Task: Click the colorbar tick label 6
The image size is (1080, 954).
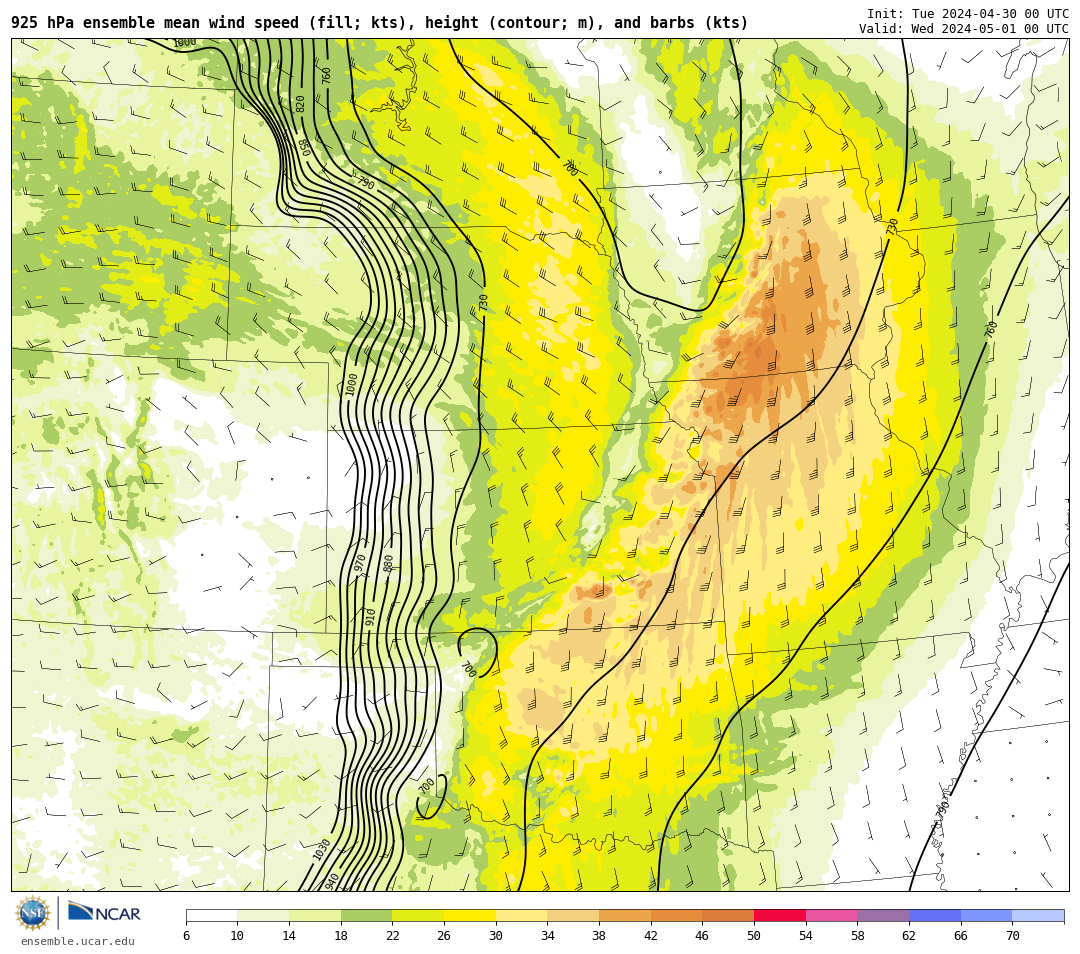Action: coord(186,935)
